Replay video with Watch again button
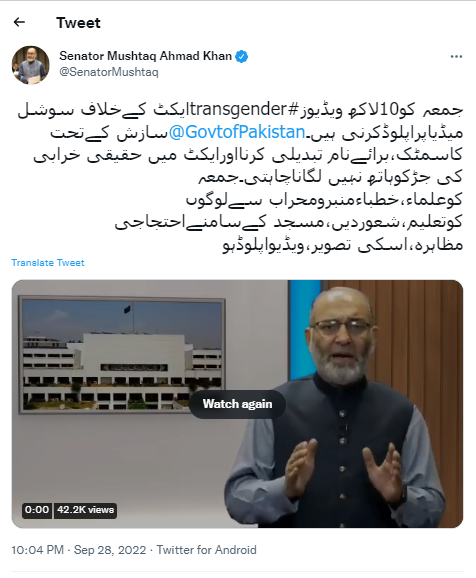Image resolution: width=476 pixels, height=578 pixels. [x=237, y=404]
